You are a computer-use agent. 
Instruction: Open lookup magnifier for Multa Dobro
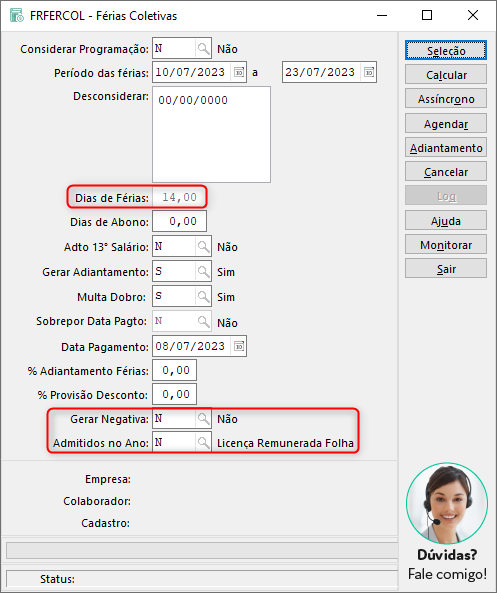203,296
